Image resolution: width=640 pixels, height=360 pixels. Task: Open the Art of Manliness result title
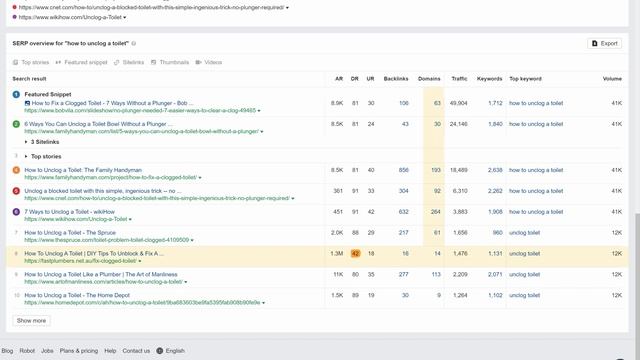pos(101,274)
